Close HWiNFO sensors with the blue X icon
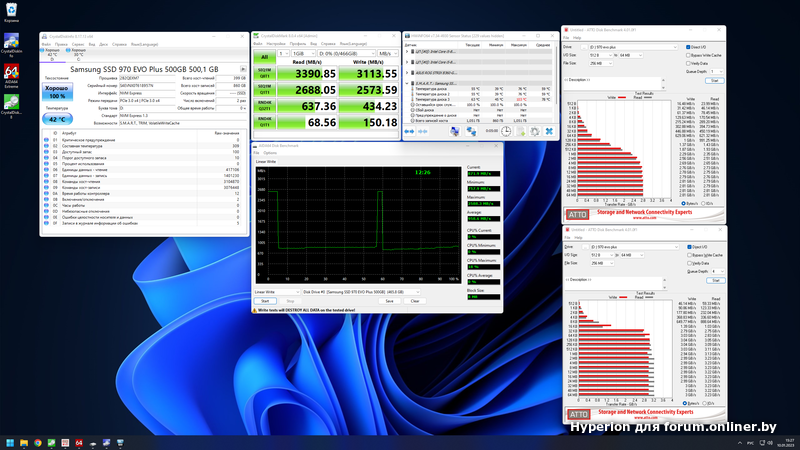800x450 pixels. tap(548, 131)
